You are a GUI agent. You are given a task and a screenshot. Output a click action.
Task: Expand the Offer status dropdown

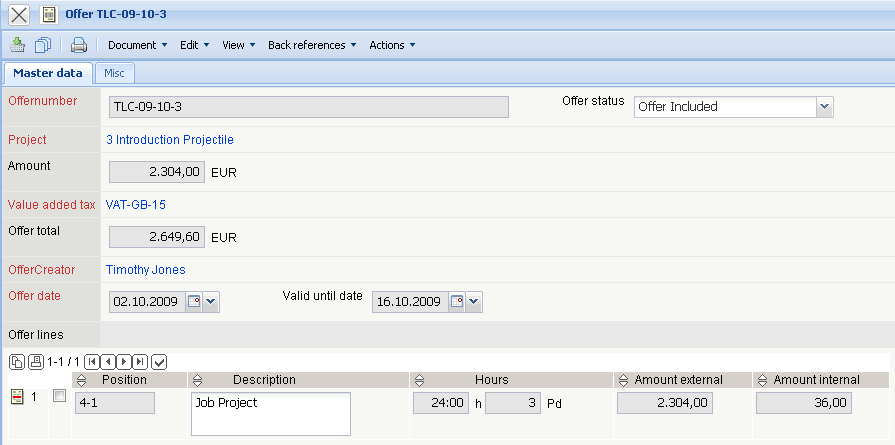pyautogui.click(x=824, y=106)
